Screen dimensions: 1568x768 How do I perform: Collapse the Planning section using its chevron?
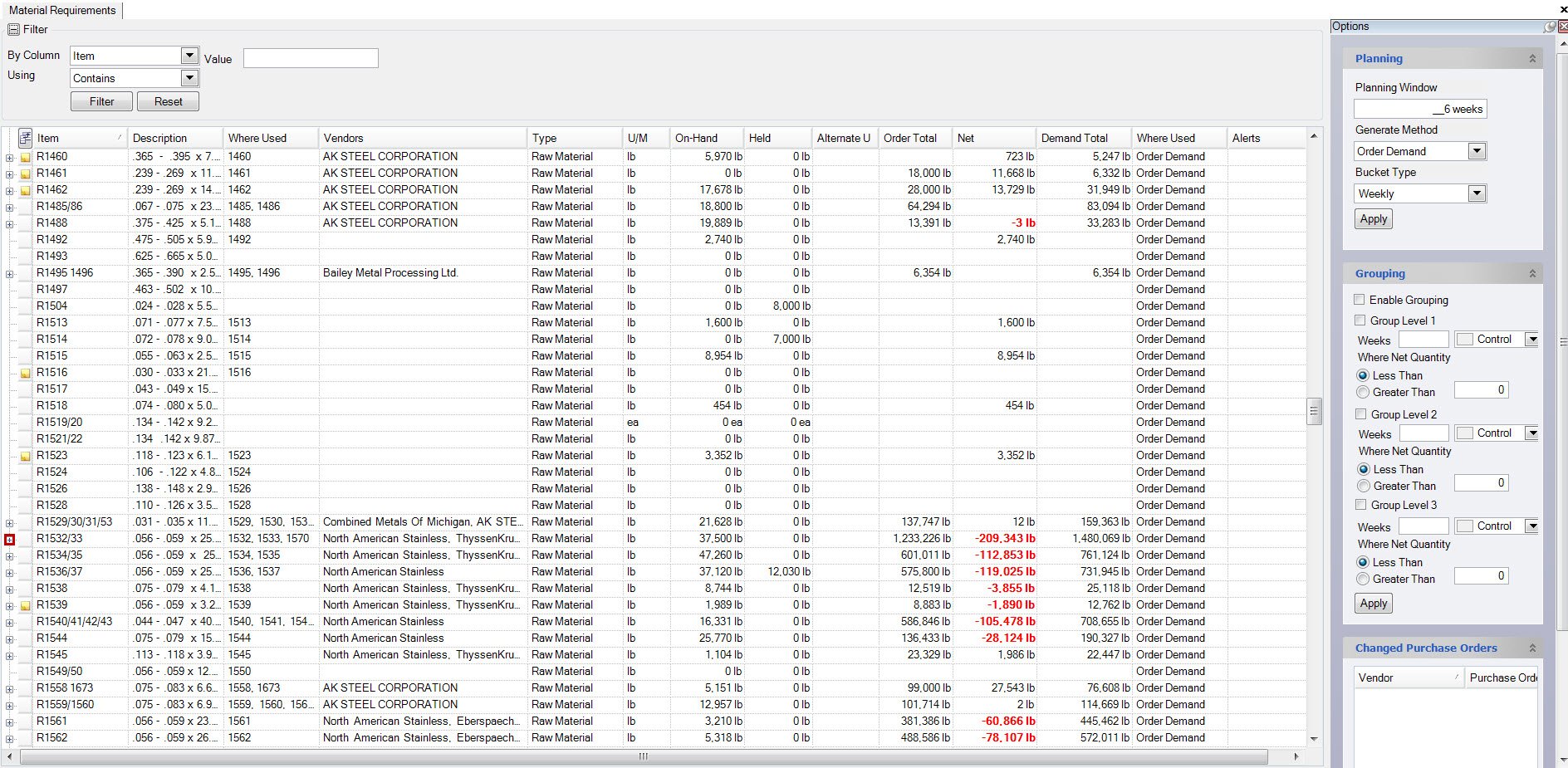1532,59
